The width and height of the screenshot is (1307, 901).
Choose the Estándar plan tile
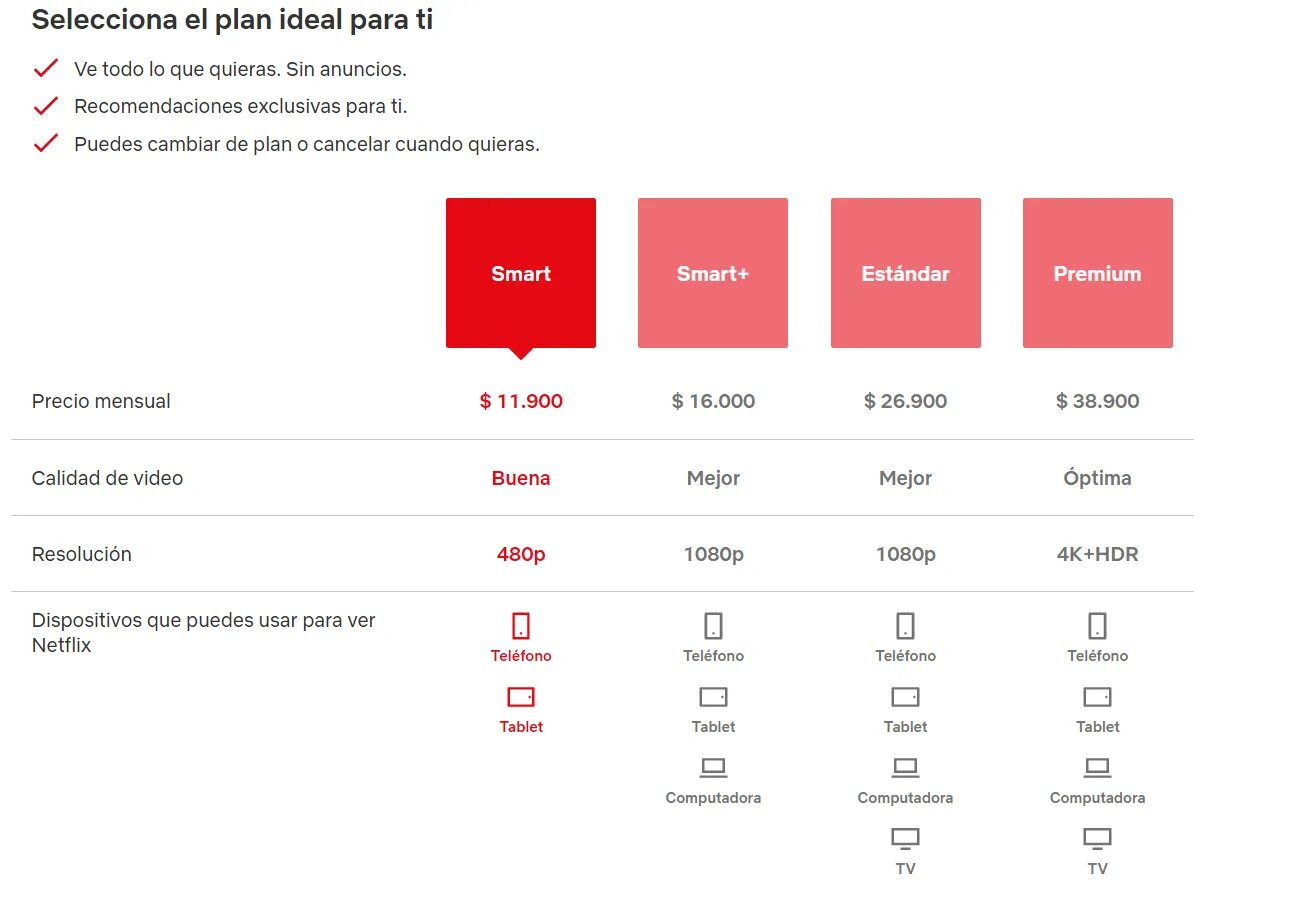[905, 273]
